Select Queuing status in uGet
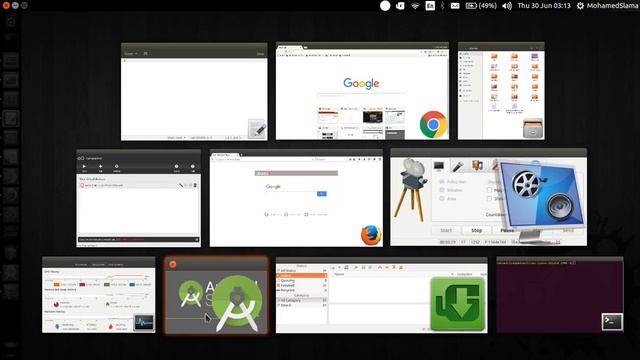 click(x=302, y=280)
